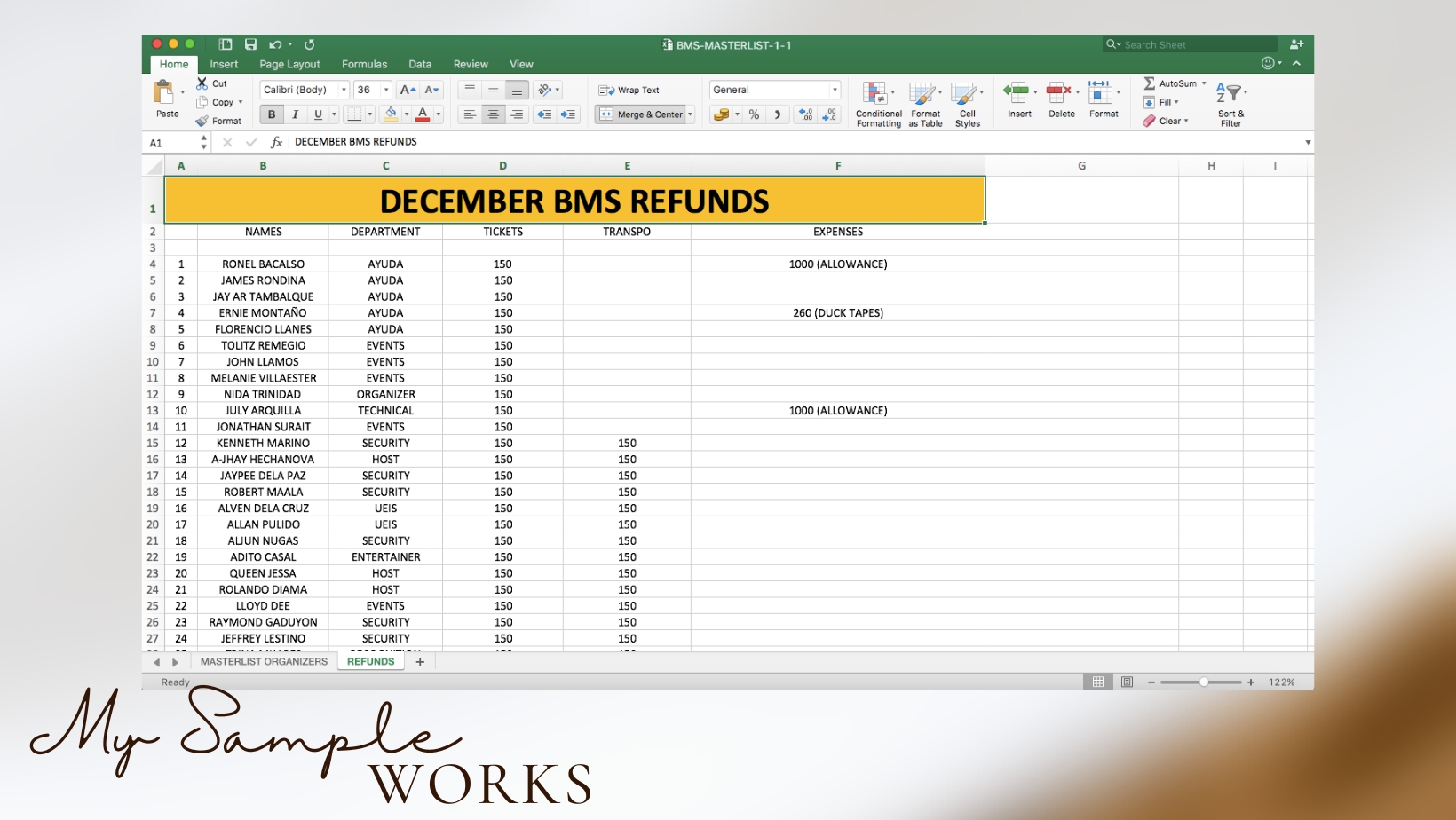Toggle bottom vertical alignment

[517, 90]
